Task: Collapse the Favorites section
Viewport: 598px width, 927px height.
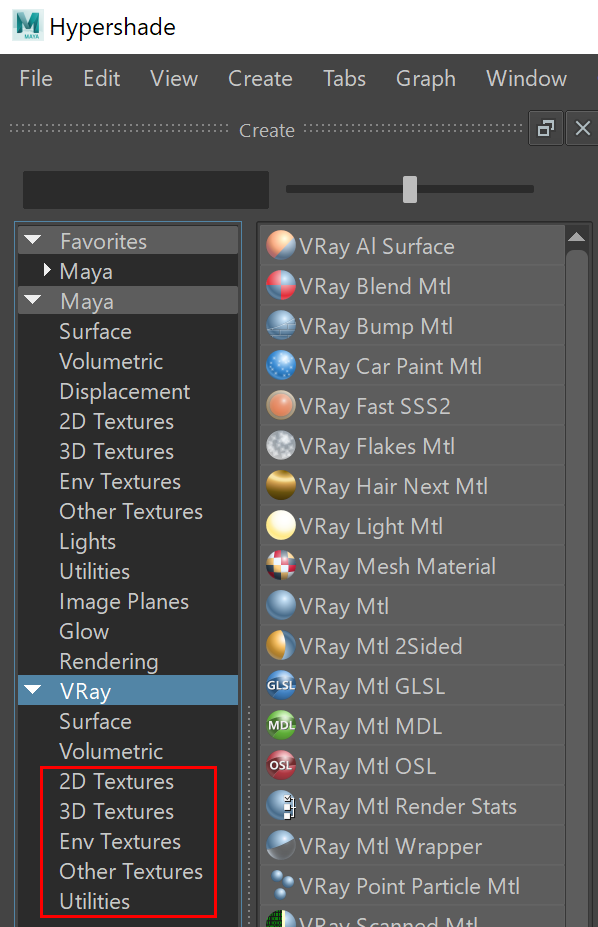Action: point(32,241)
